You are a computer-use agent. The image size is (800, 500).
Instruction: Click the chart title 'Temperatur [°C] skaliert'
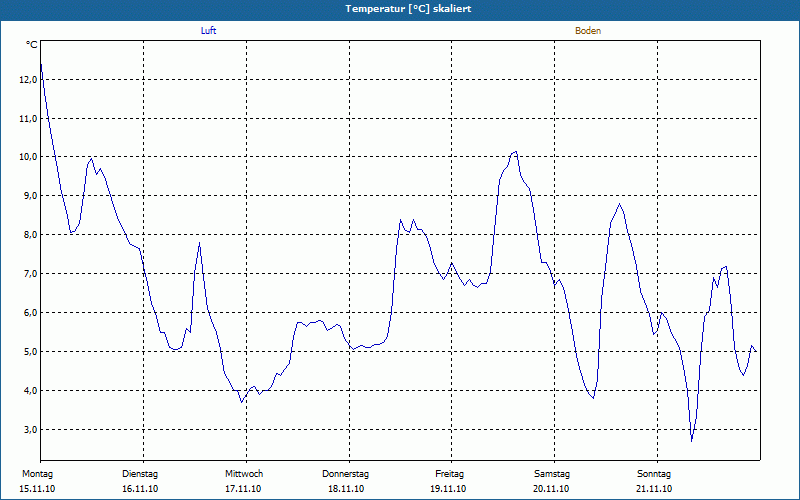(408, 9)
